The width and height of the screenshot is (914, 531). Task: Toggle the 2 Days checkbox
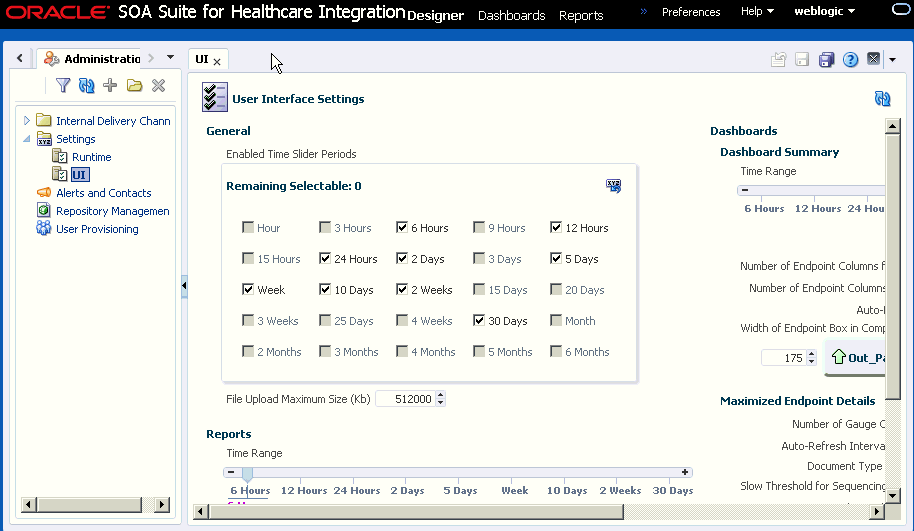402,258
